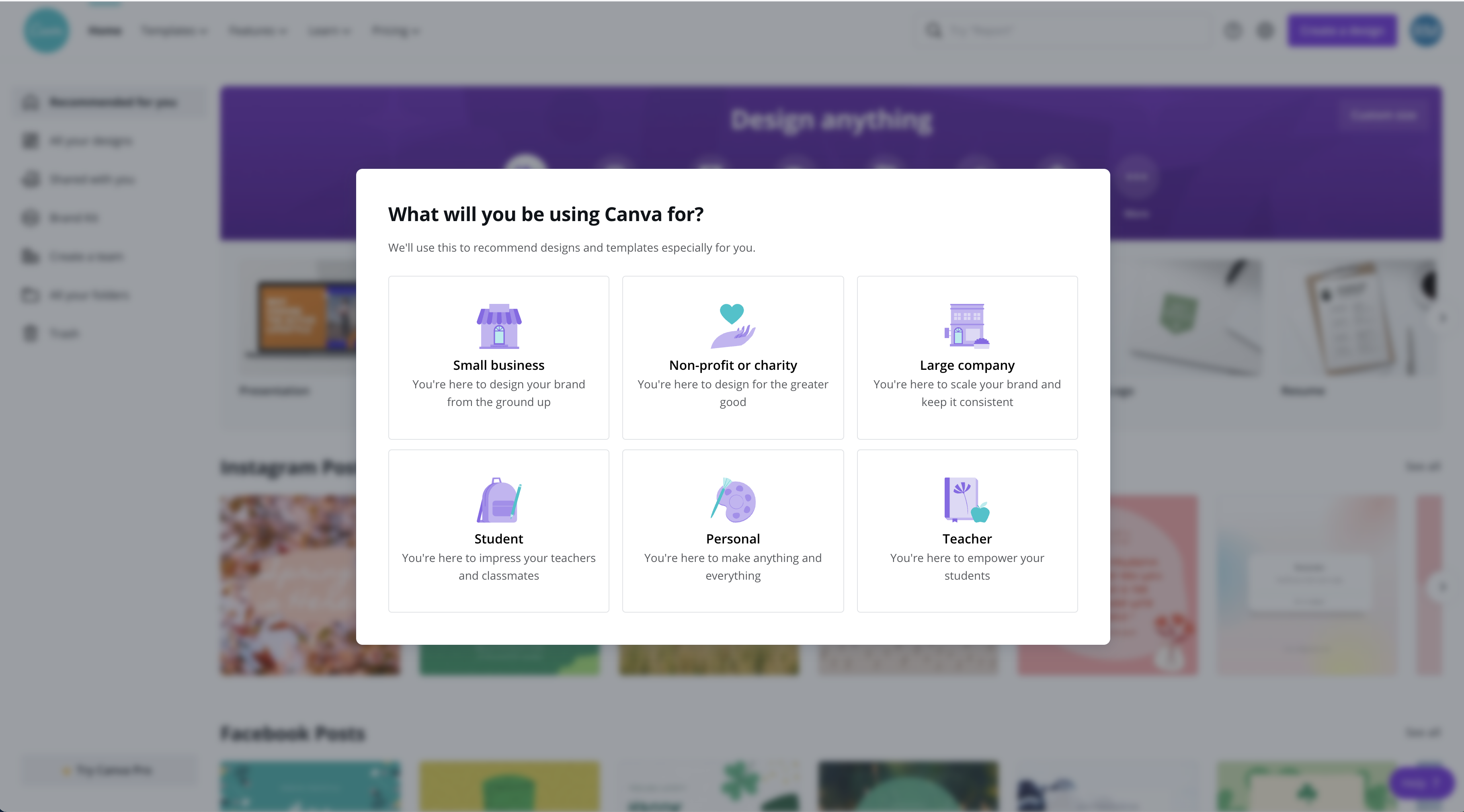Image resolution: width=1464 pixels, height=812 pixels.
Task: Click the Canva logo in the header
Action: 47,30
